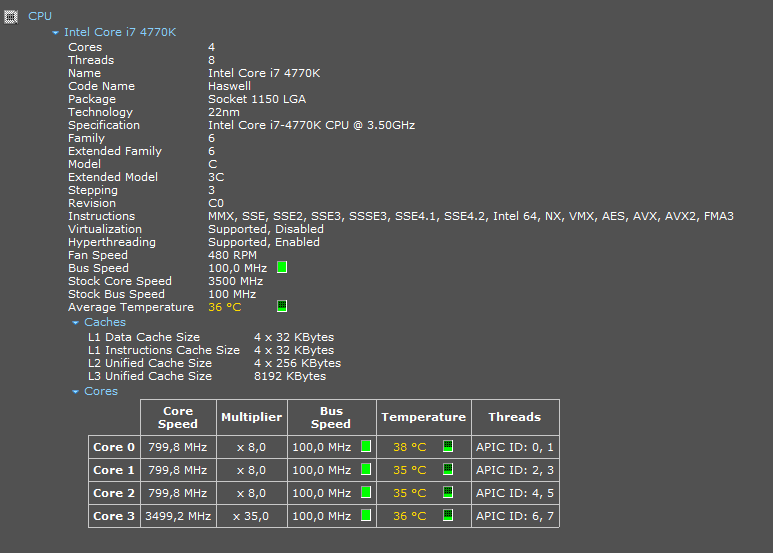Screen dimensions: 773x553
Task: Click the Virtualization label
Action: pyautogui.click(x=105, y=229)
